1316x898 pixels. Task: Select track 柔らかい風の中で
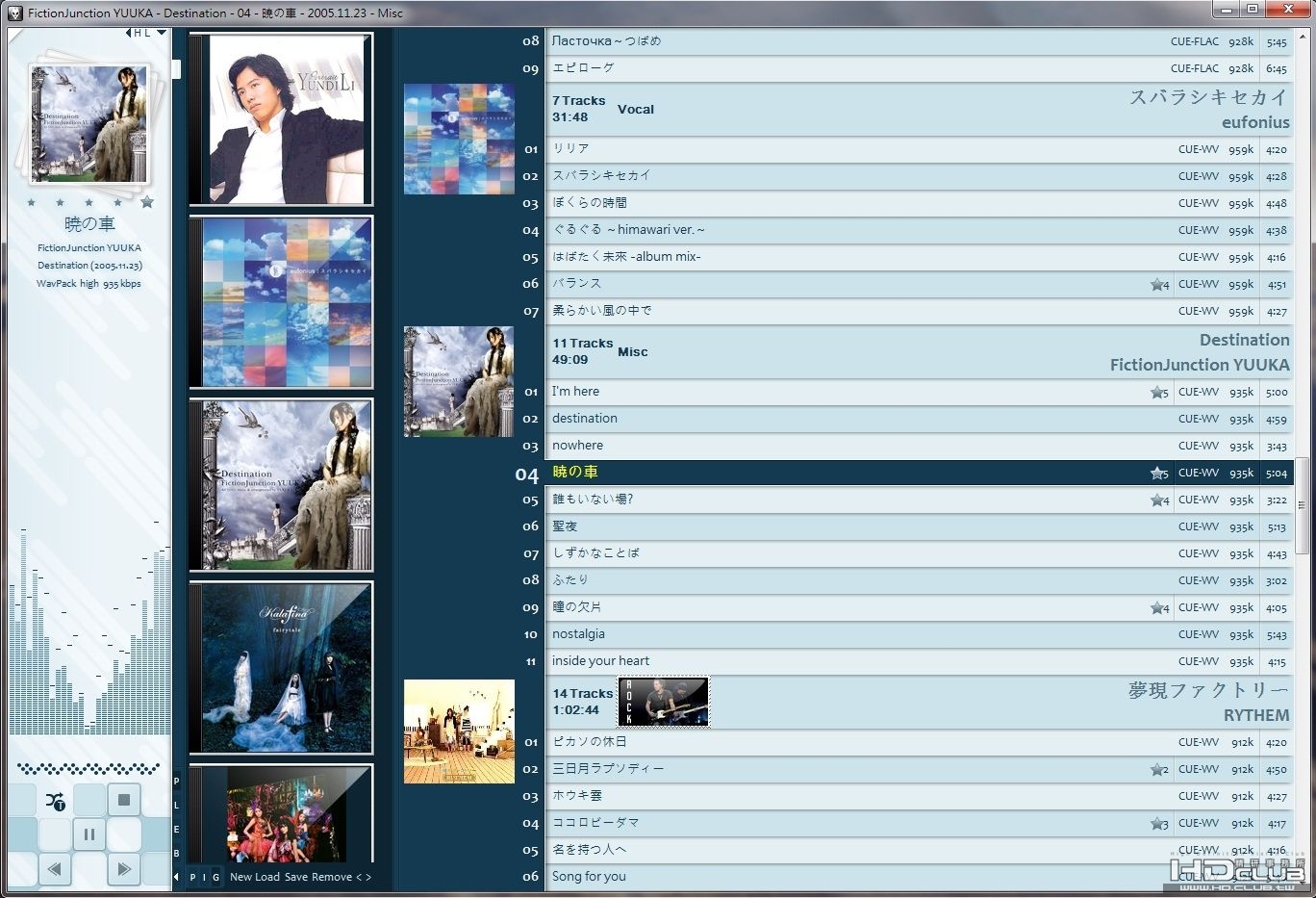pos(918,311)
